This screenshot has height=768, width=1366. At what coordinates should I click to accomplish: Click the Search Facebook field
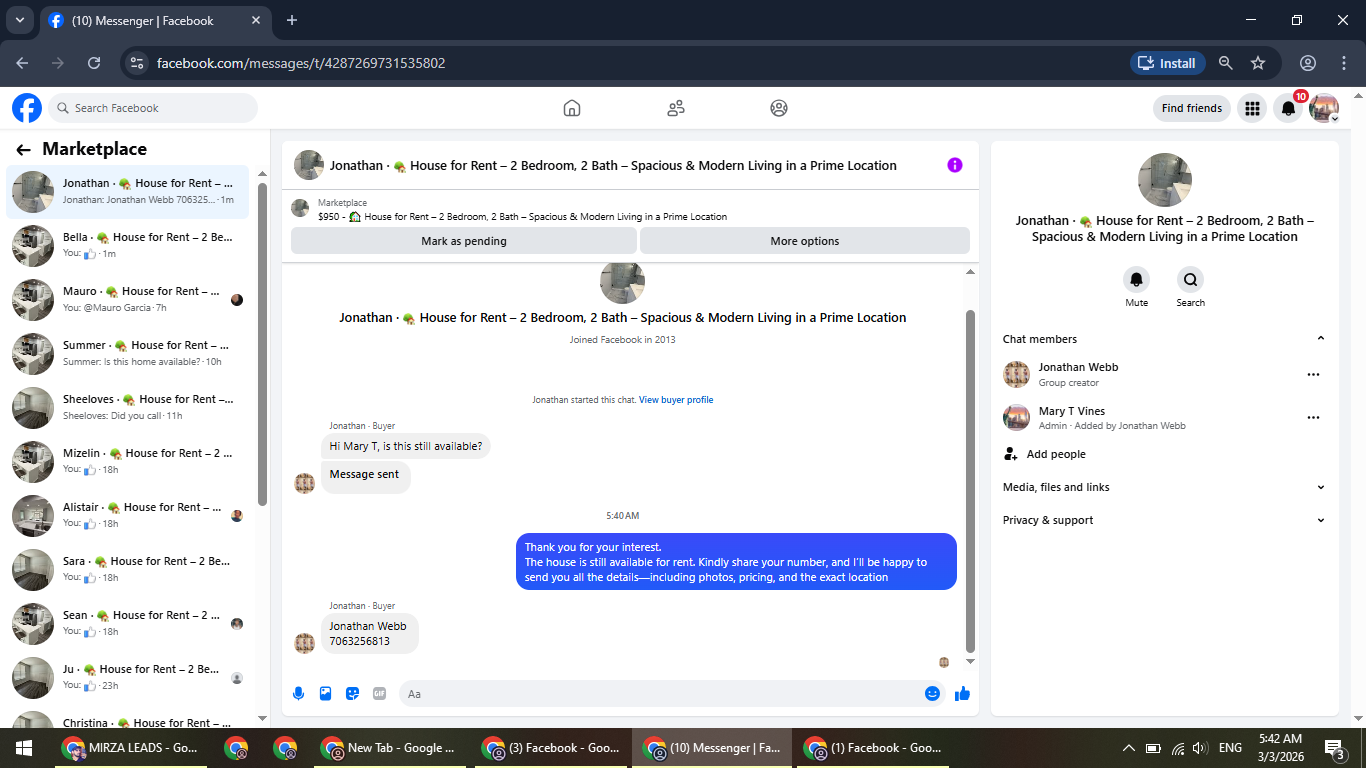[x=153, y=108]
